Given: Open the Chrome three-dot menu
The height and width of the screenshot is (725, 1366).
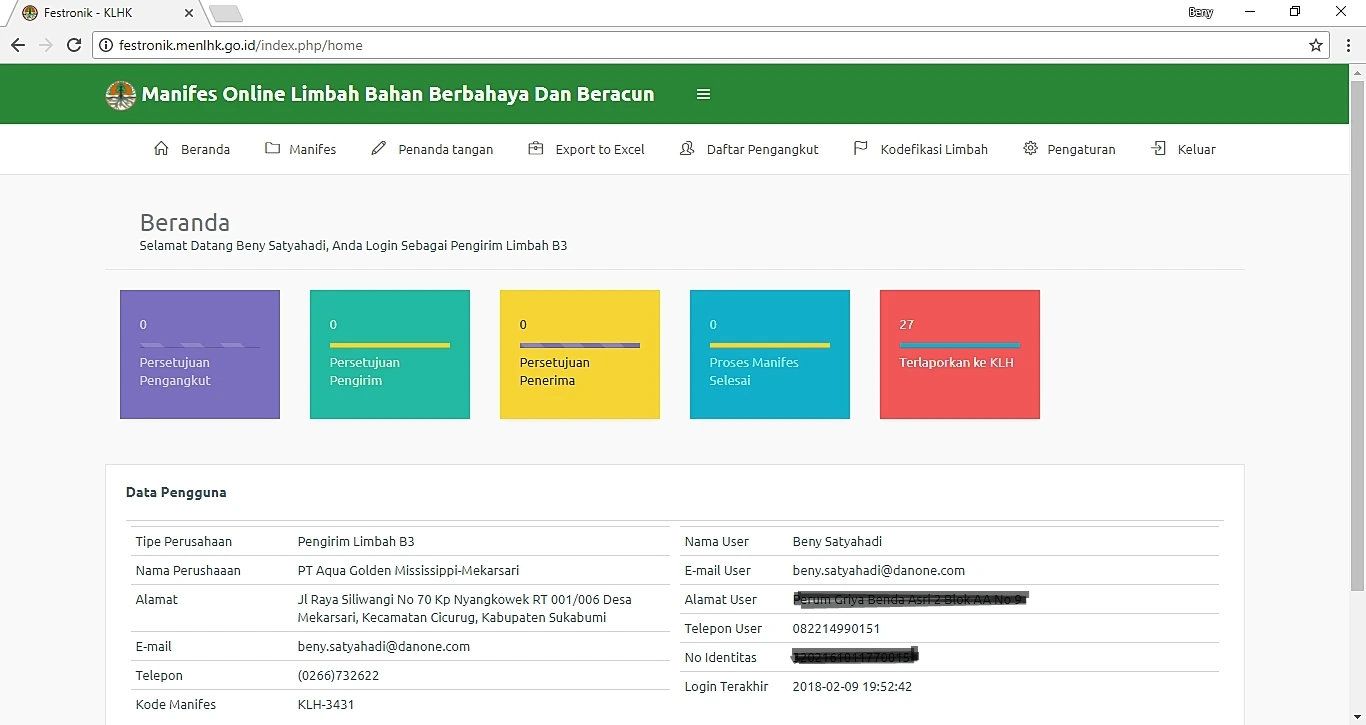Looking at the screenshot, I should (x=1348, y=45).
